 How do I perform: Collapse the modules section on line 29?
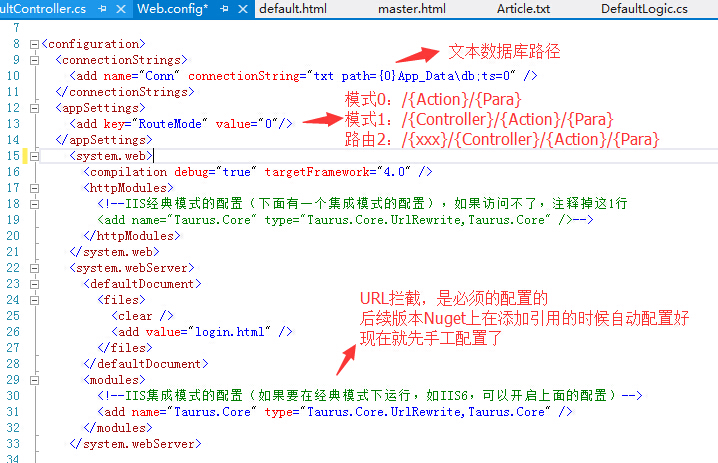coord(34,380)
